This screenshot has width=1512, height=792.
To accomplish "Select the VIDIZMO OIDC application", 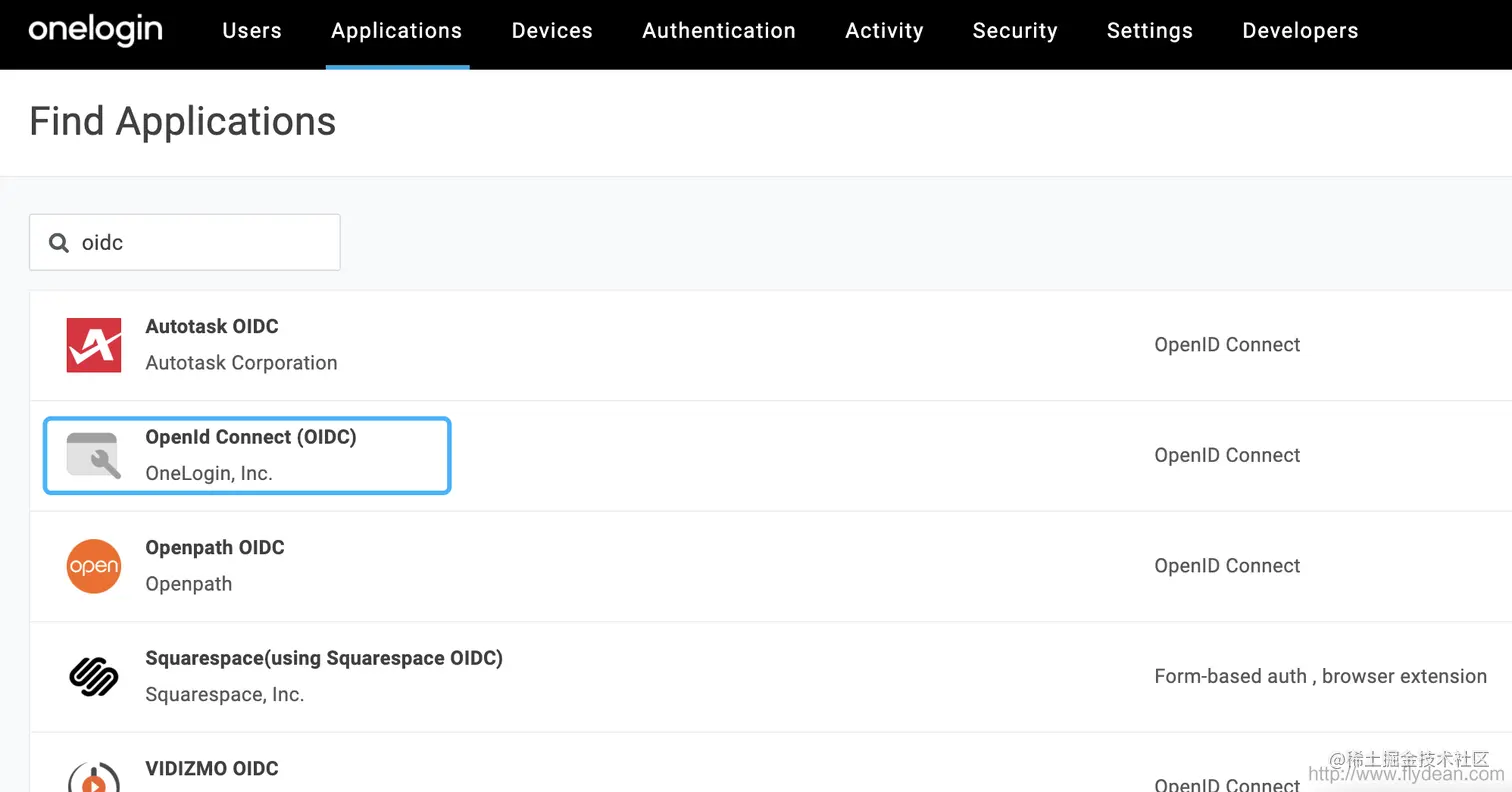I will pos(212,768).
